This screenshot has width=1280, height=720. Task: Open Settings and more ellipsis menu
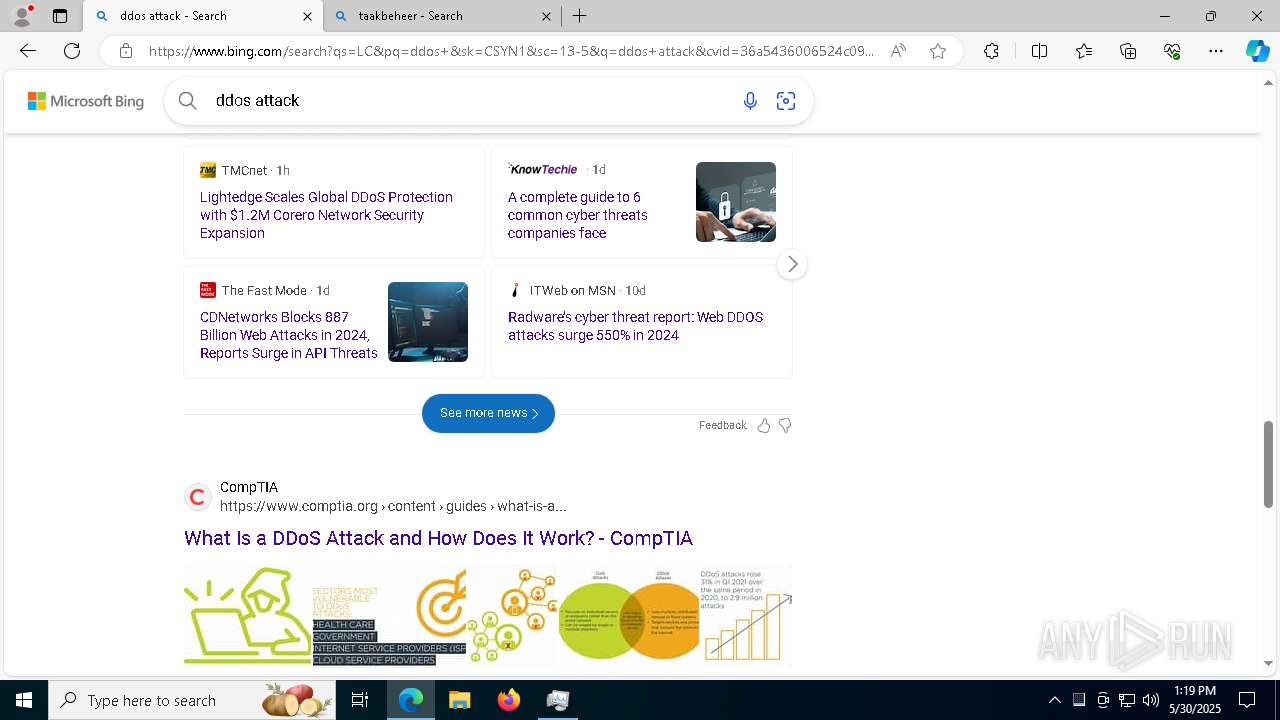click(1216, 51)
